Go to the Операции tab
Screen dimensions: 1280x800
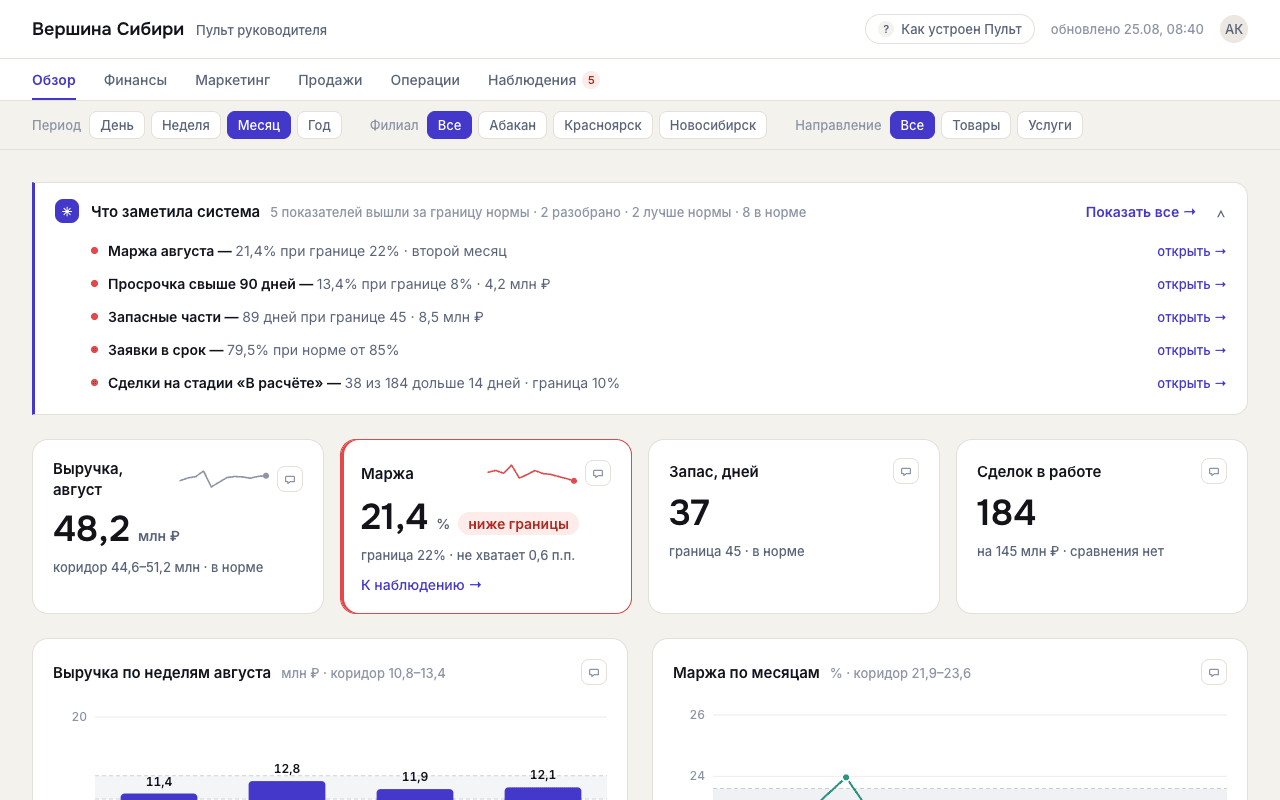point(425,80)
